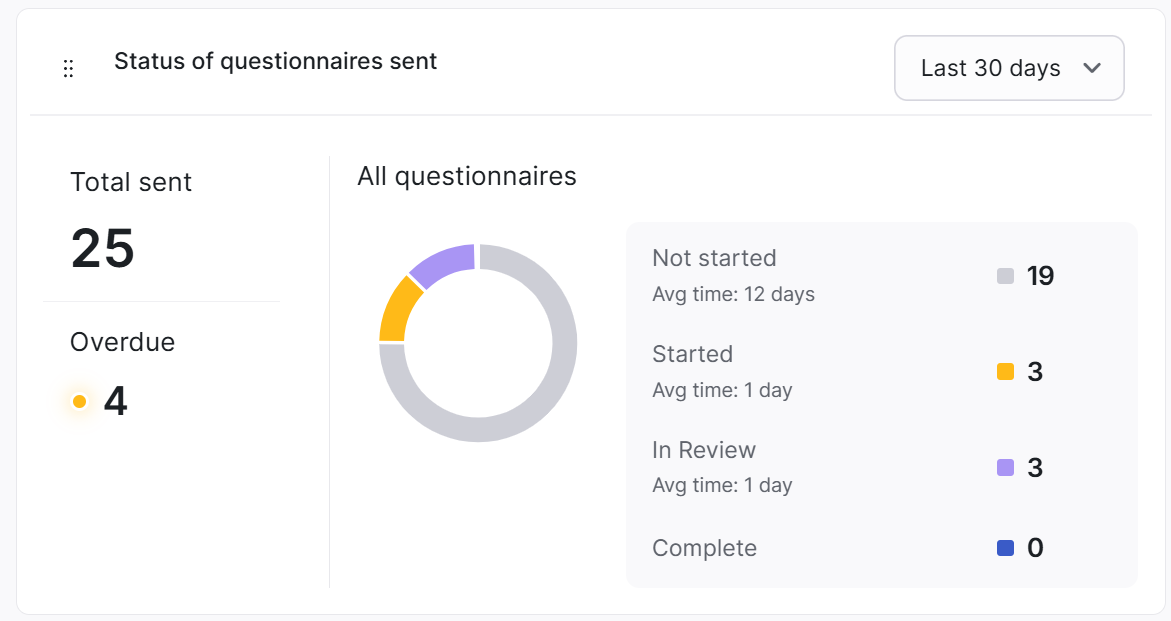Click the Not started count 19

pyautogui.click(x=1040, y=276)
